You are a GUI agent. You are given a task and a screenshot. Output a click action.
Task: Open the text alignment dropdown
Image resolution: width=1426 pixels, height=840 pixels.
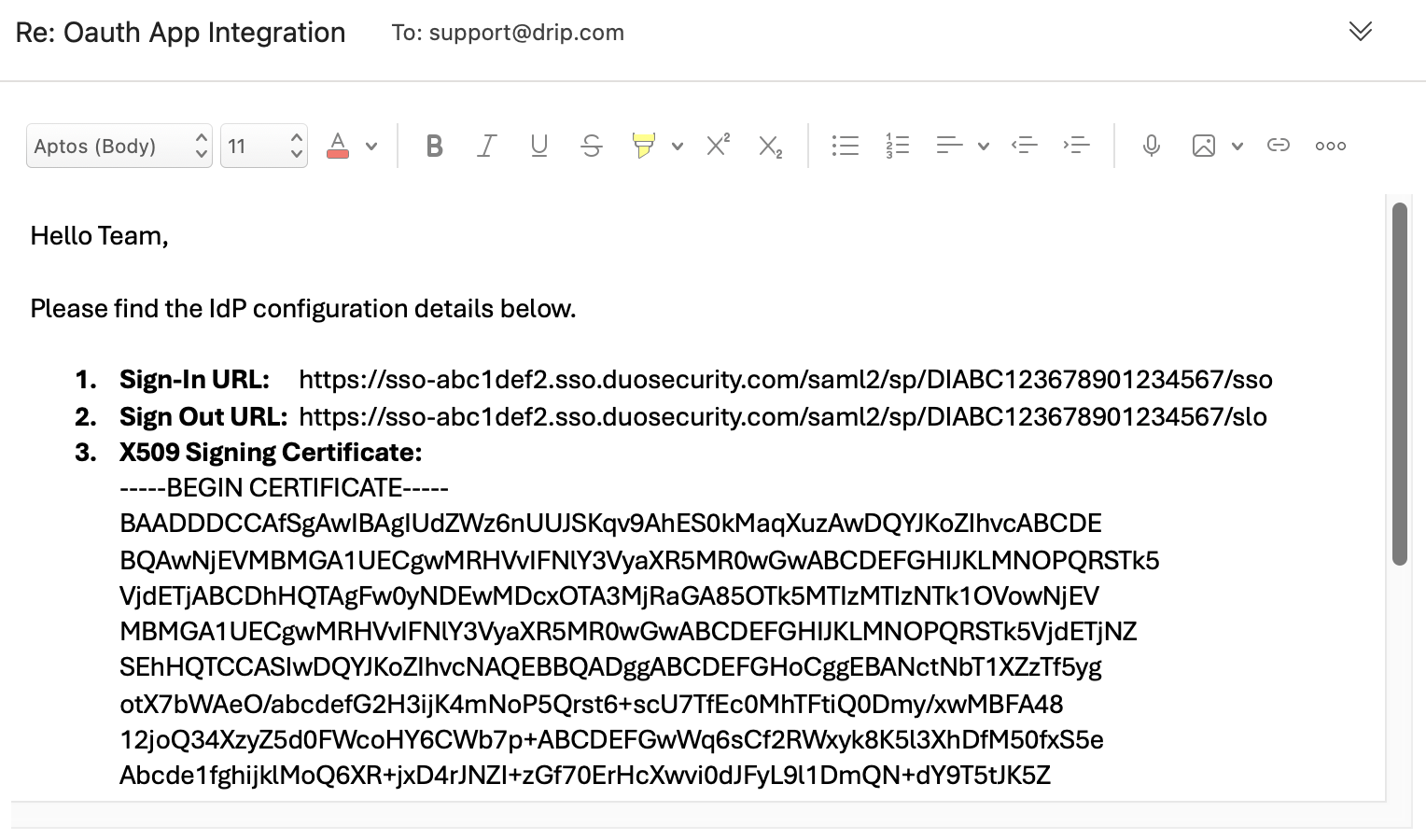click(983, 146)
